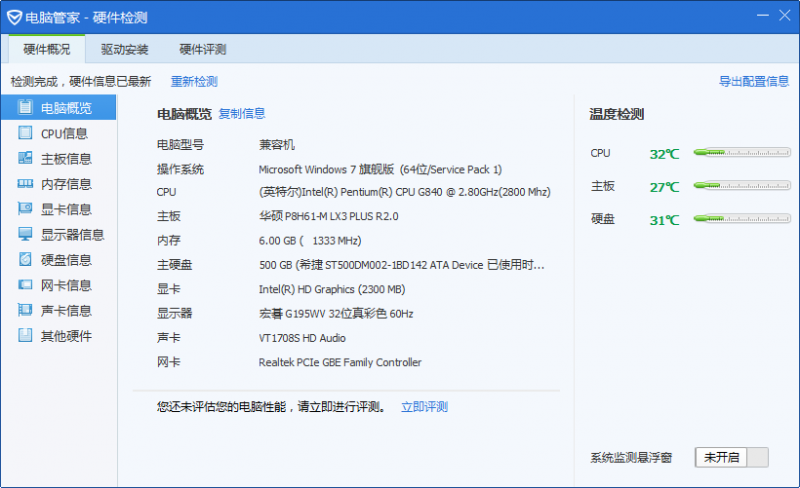The height and width of the screenshot is (488, 800).
Task: Open the 显示器信息 monitor icon
Action: [x=24, y=234]
